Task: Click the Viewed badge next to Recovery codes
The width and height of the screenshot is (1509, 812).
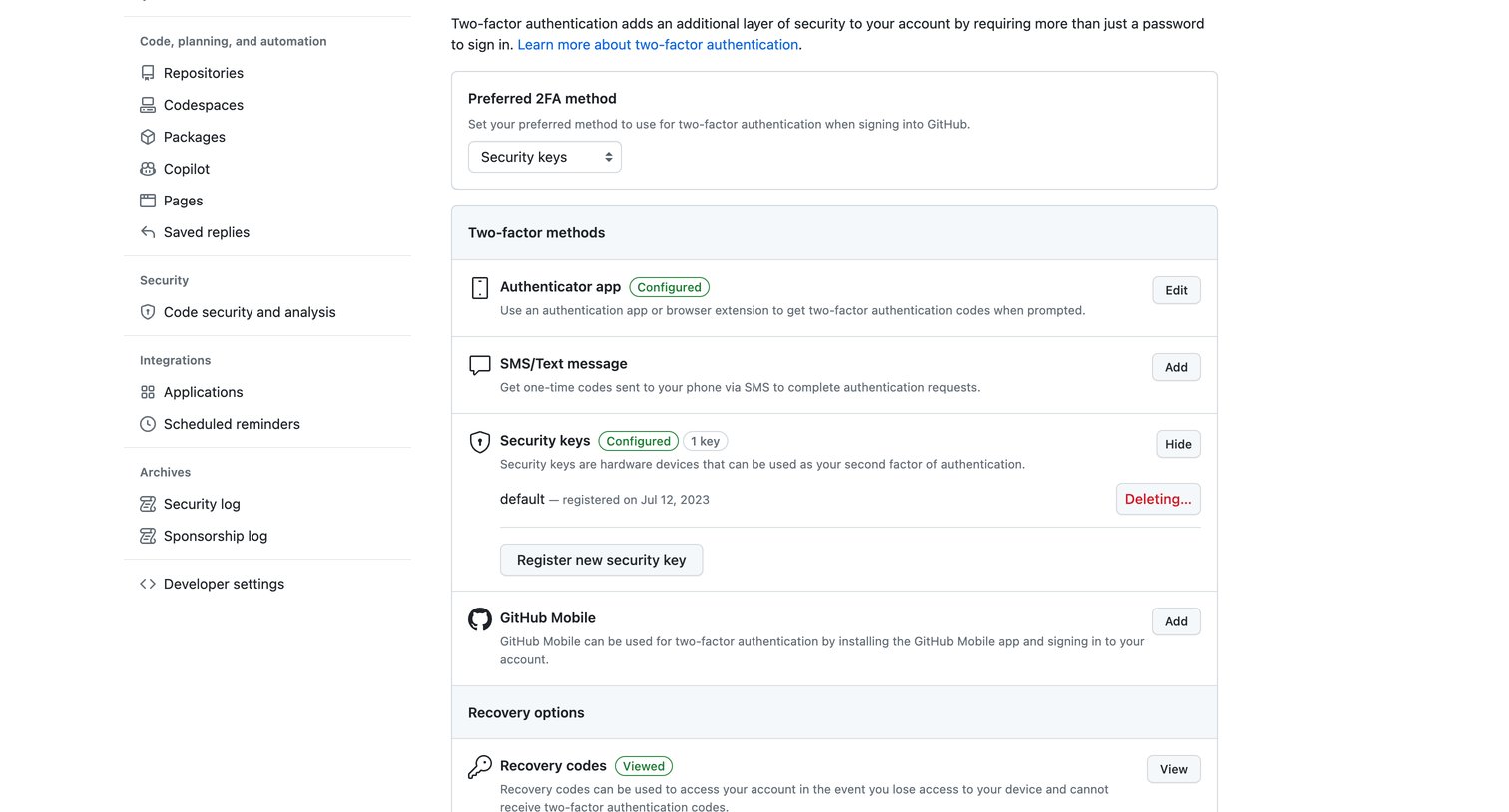Action: pos(644,766)
